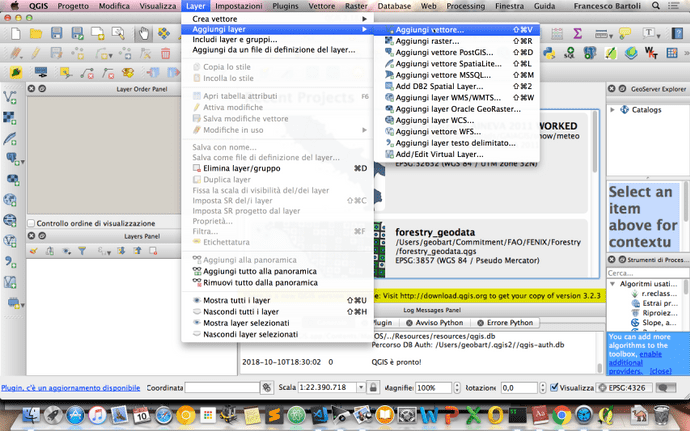Viewport: 690px width, 431px height.
Task: Open the field calculator table icon
Action: (x=557, y=33)
